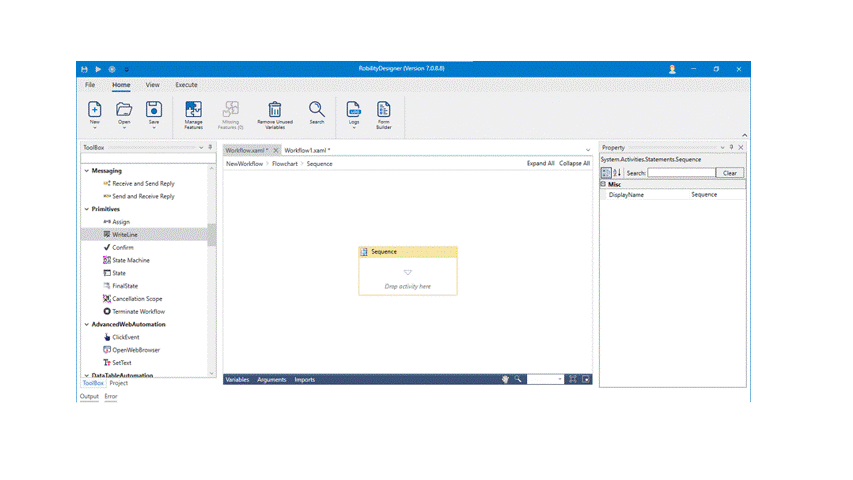Select the pan hand tool in designer footer
Screen dimensions: 853x480
[x=505, y=380]
